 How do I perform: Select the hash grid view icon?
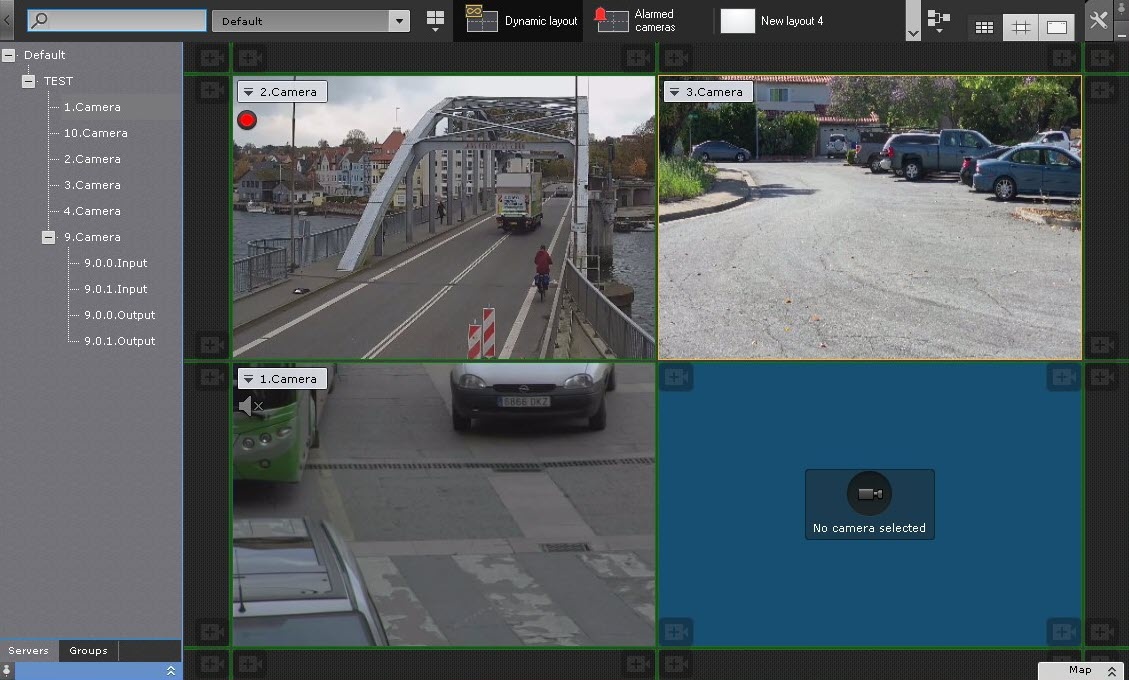point(1020,28)
